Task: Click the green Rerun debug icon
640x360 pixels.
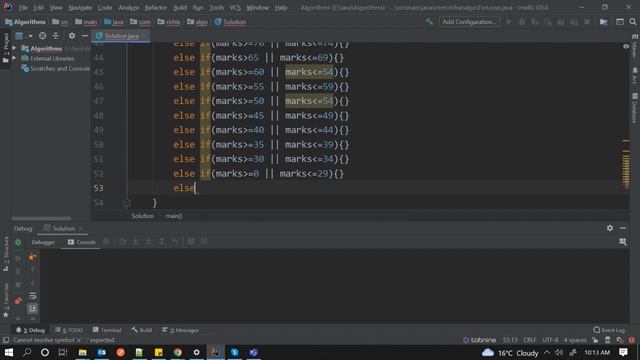Action: tap(18, 242)
